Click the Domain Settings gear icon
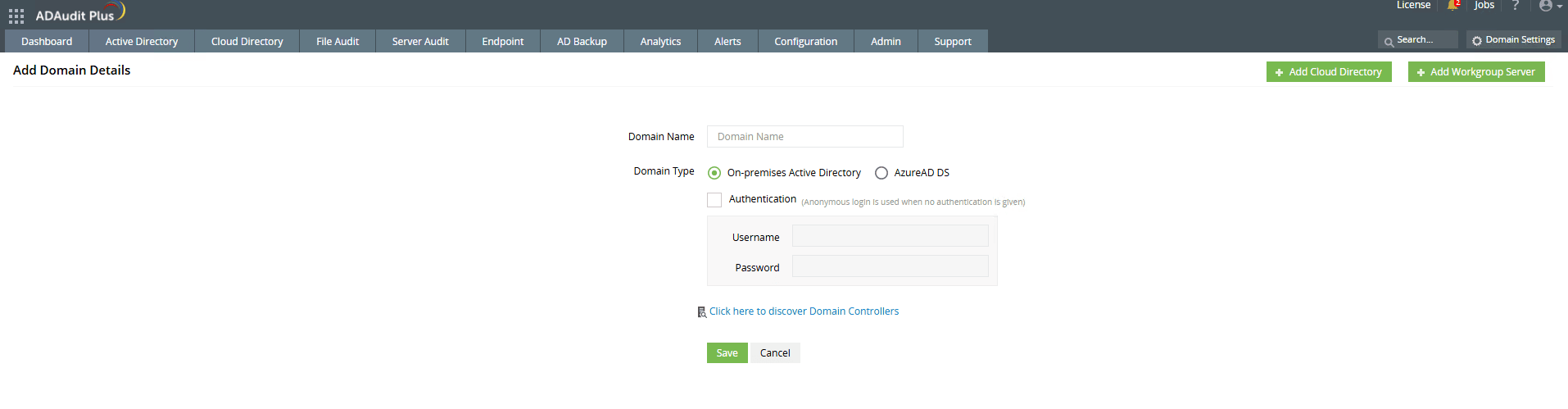Image resolution: width=1568 pixels, height=409 pixels. tap(1477, 40)
